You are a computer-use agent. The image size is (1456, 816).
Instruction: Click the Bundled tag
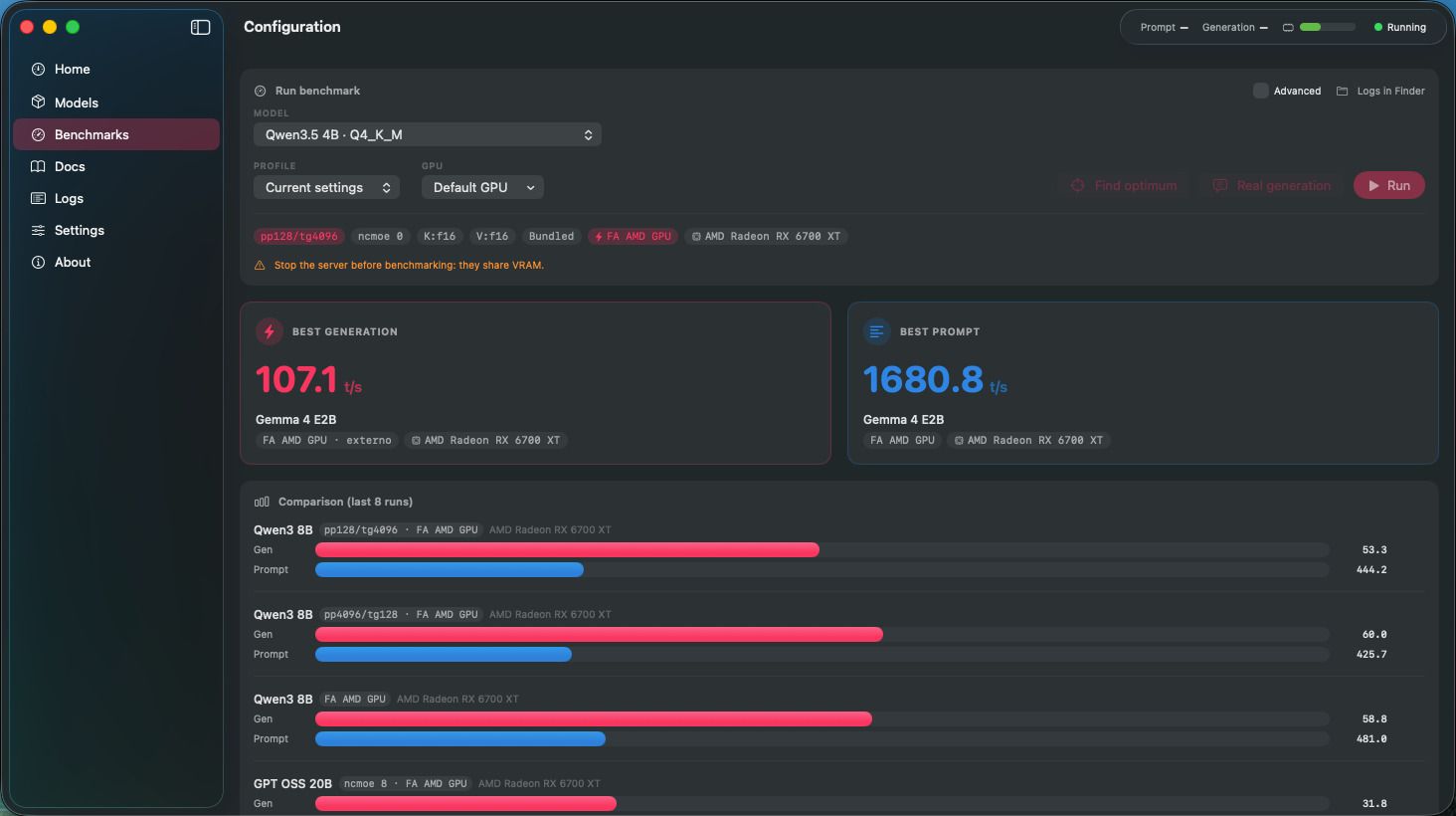tap(551, 236)
